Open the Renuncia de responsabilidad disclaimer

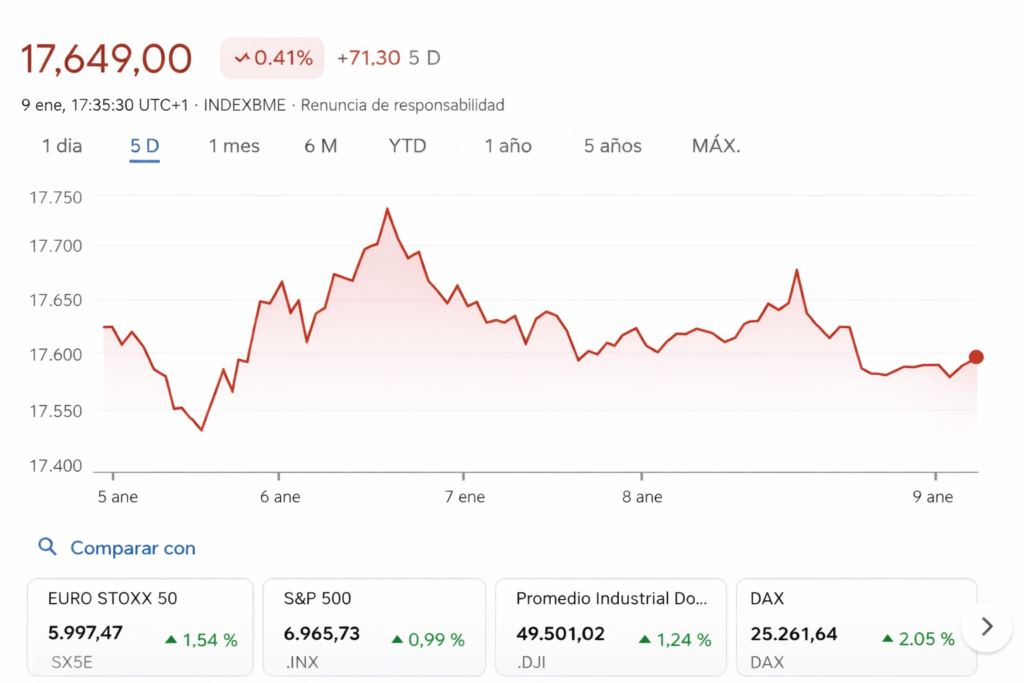coord(404,105)
